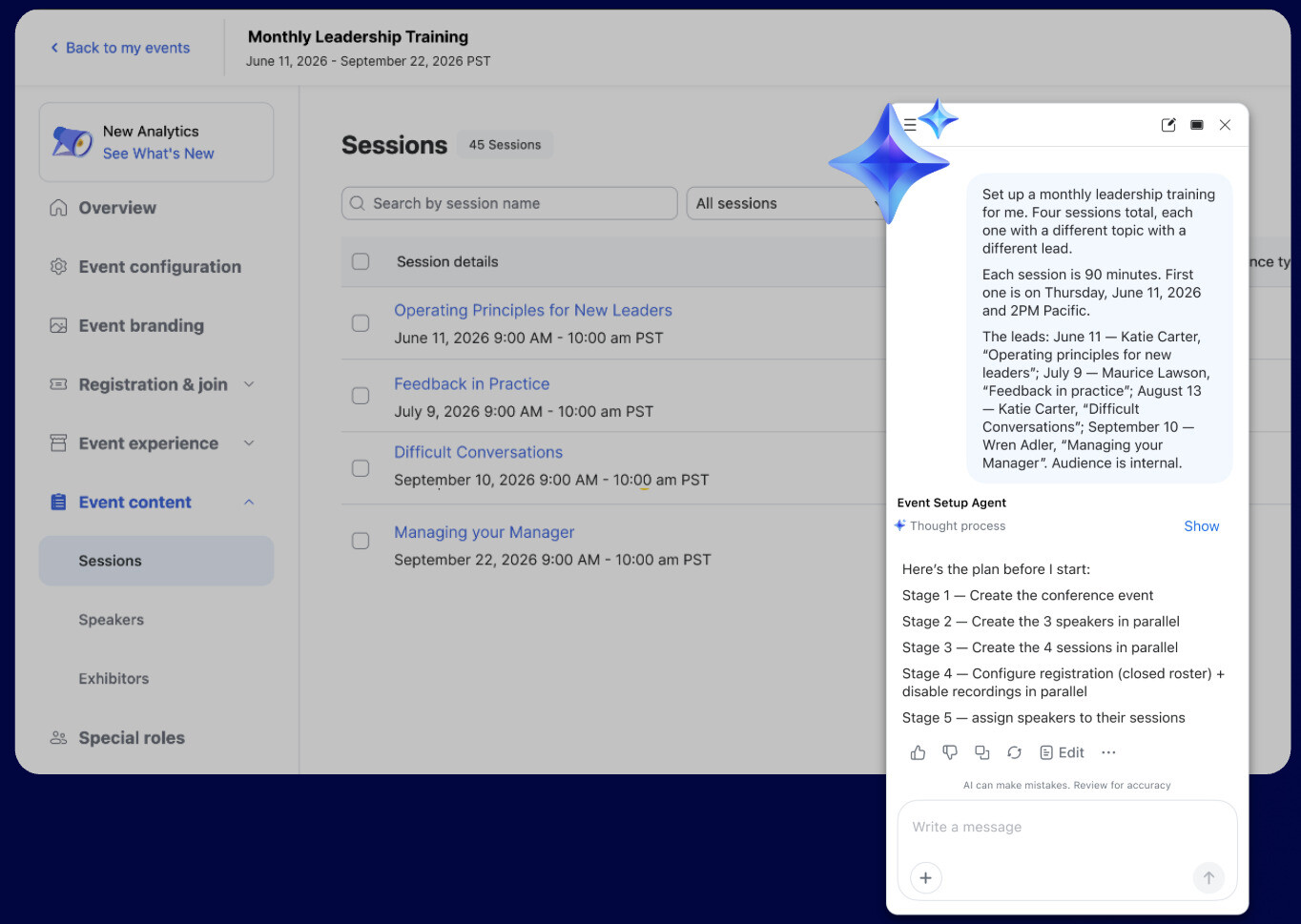Open the chat panel hamburger menu

tap(910, 125)
